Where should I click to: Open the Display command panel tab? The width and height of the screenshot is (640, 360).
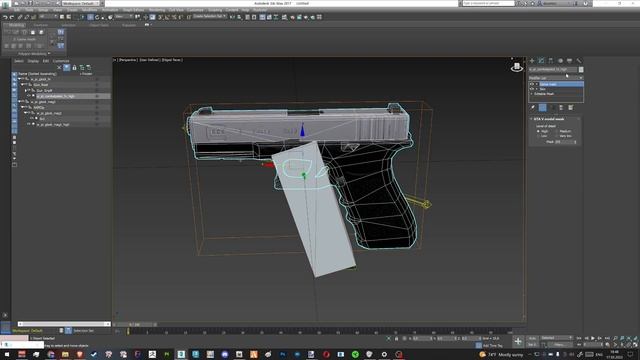(x=569, y=61)
